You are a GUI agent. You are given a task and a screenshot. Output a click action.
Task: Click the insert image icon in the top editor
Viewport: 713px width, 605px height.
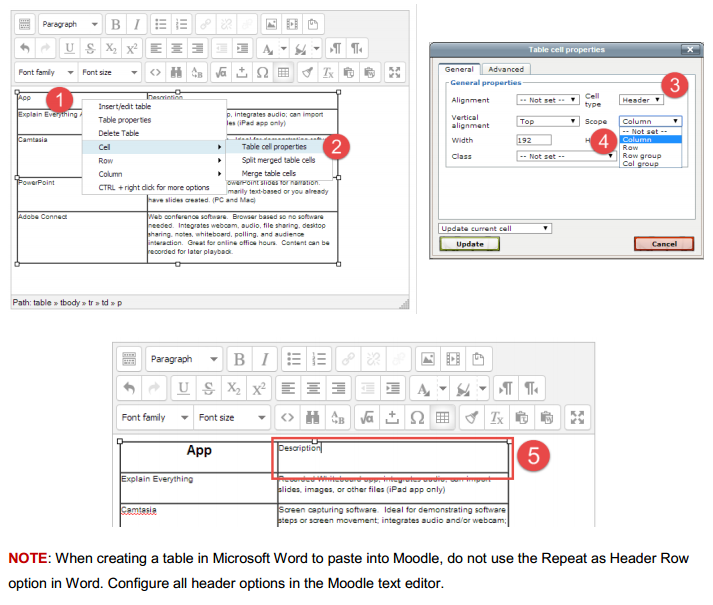[x=271, y=24]
